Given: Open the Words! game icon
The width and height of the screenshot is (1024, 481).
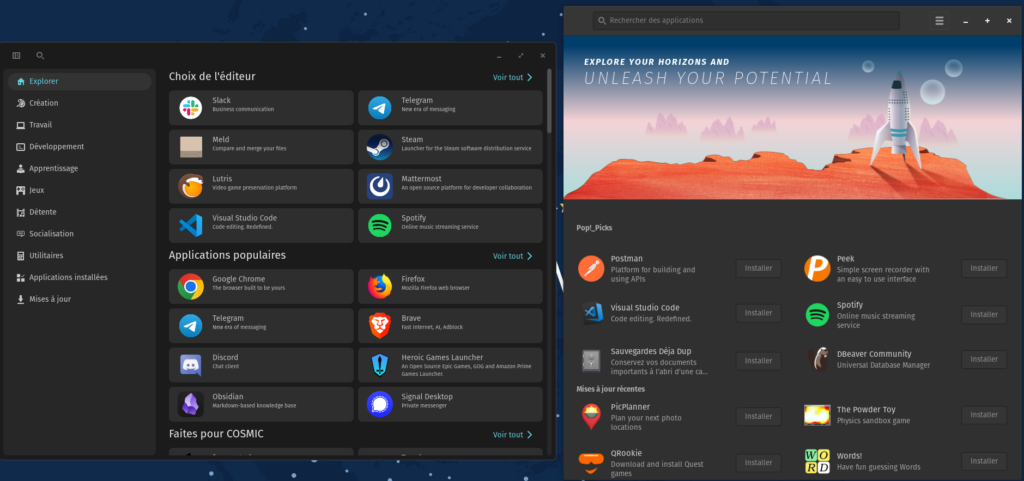Looking at the screenshot, I should pyautogui.click(x=817, y=461).
